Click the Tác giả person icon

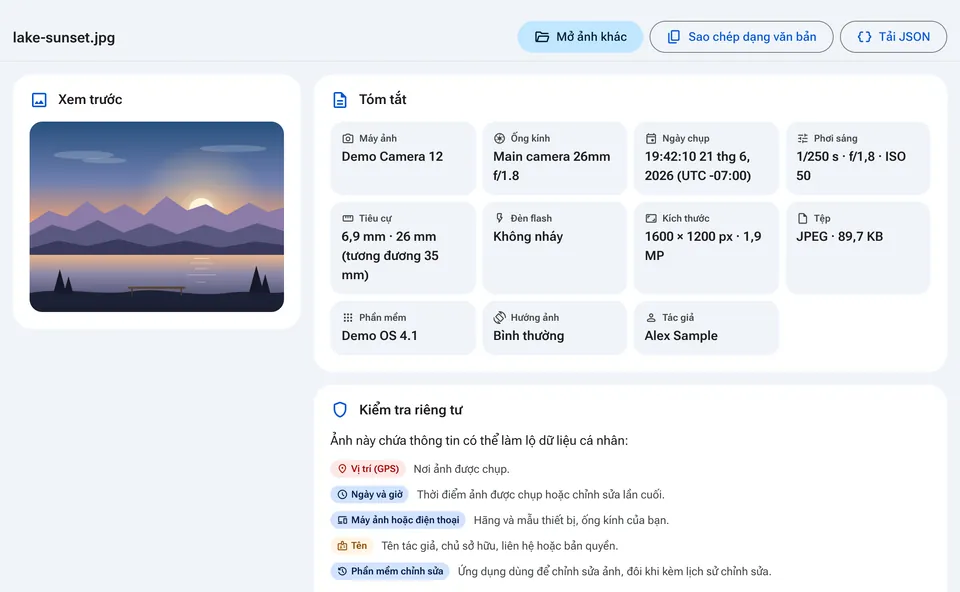651,318
